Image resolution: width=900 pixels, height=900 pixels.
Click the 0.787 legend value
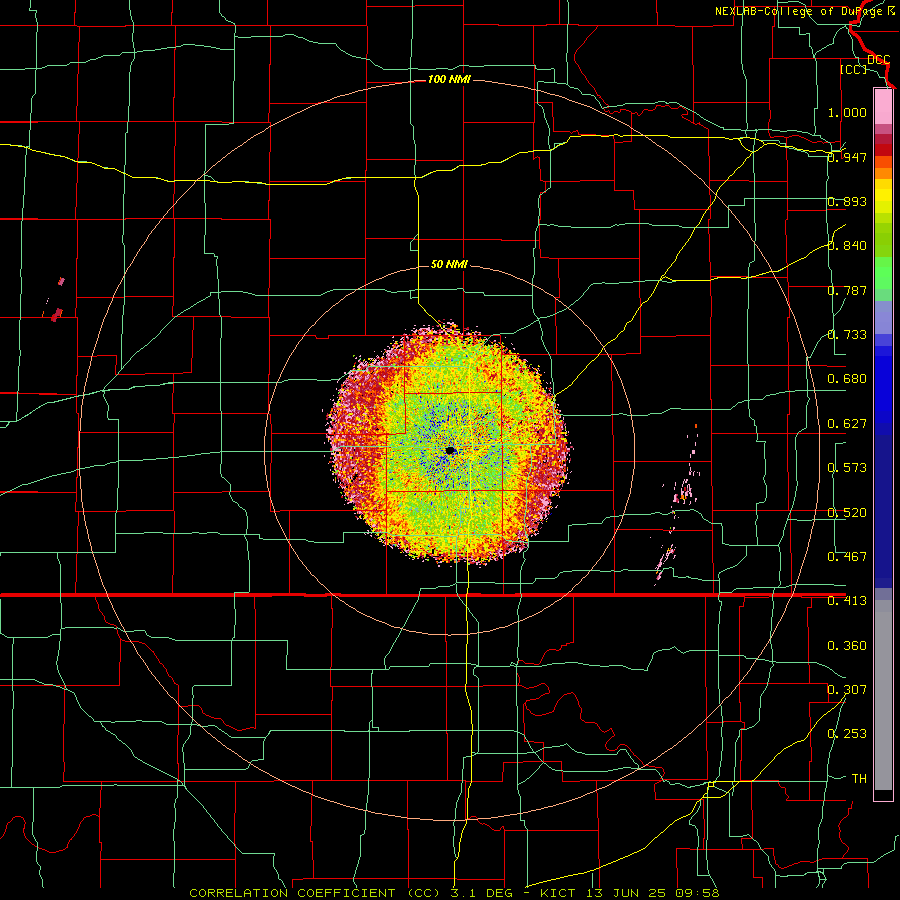tap(847, 290)
